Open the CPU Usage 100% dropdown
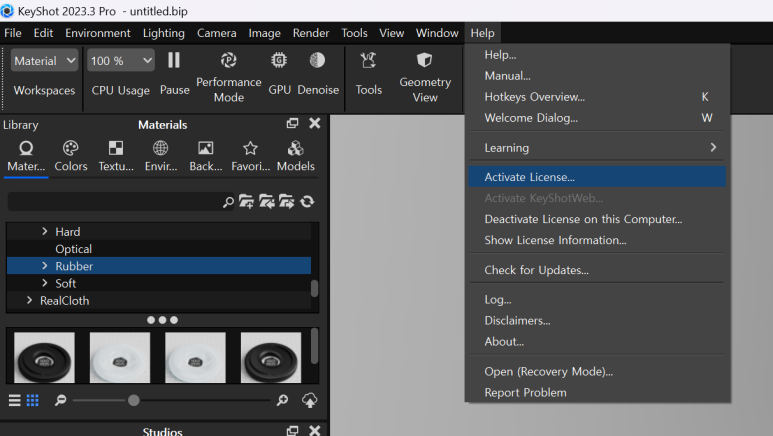The width and height of the screenshot is (773, 436). 120,61
